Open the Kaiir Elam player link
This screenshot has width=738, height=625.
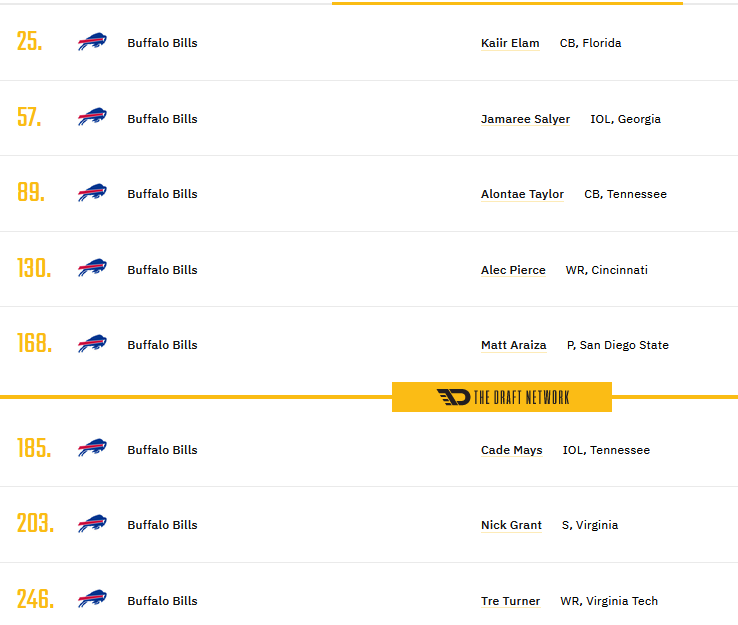[510, 43]
